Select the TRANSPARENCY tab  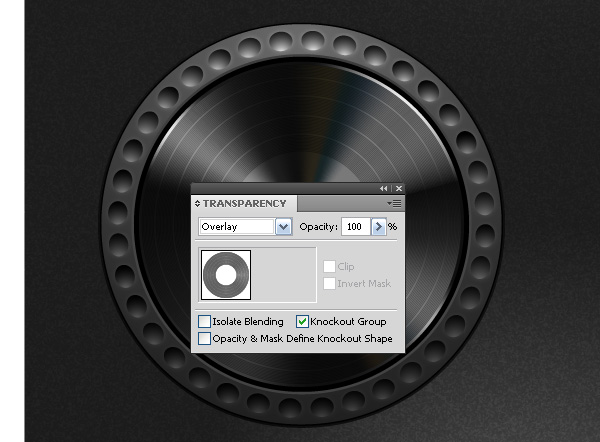[x=244, y=204]
